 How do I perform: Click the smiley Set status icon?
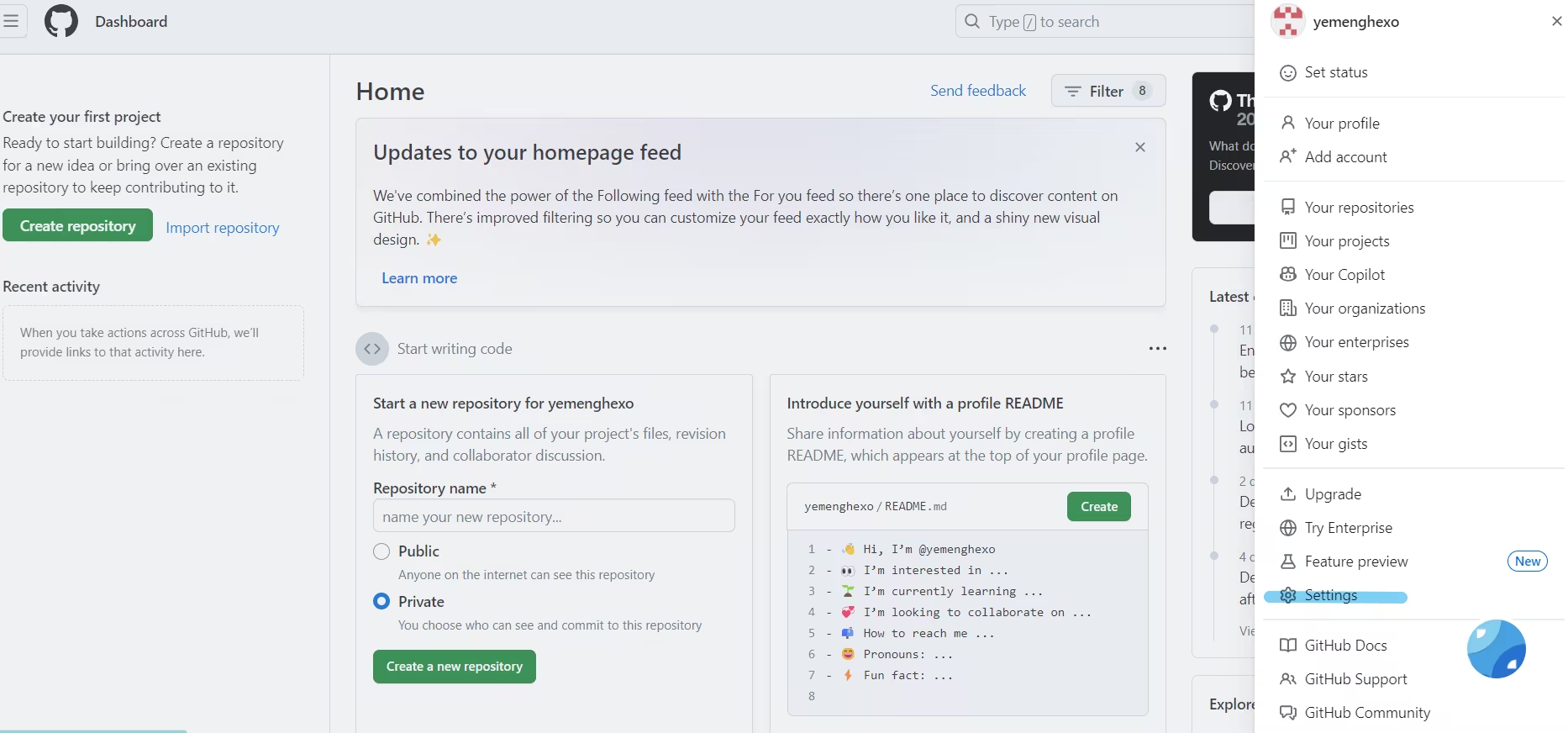pos(1287,73)
